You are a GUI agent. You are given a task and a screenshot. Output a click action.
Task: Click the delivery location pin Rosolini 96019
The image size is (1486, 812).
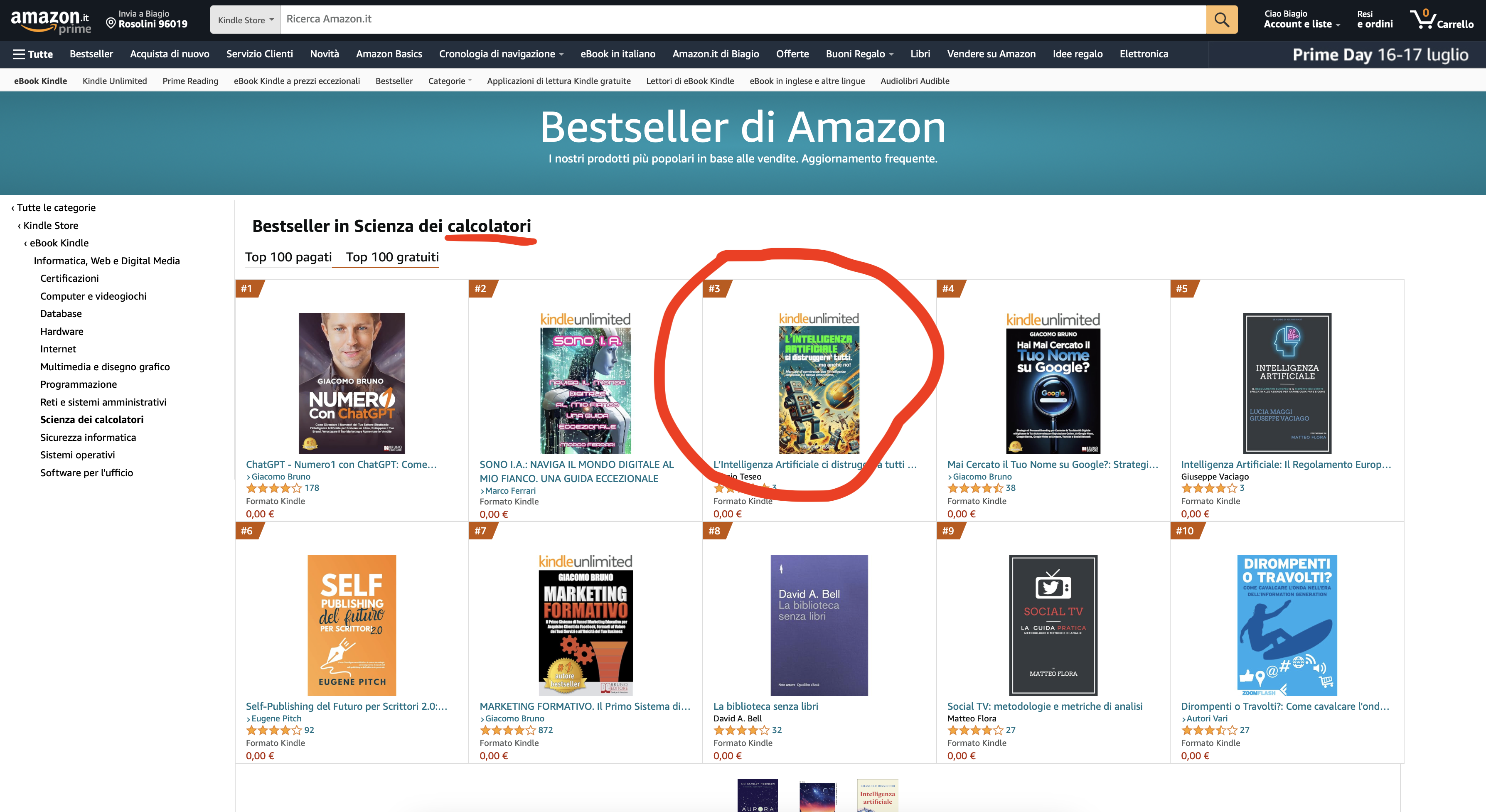pos(147,20)
